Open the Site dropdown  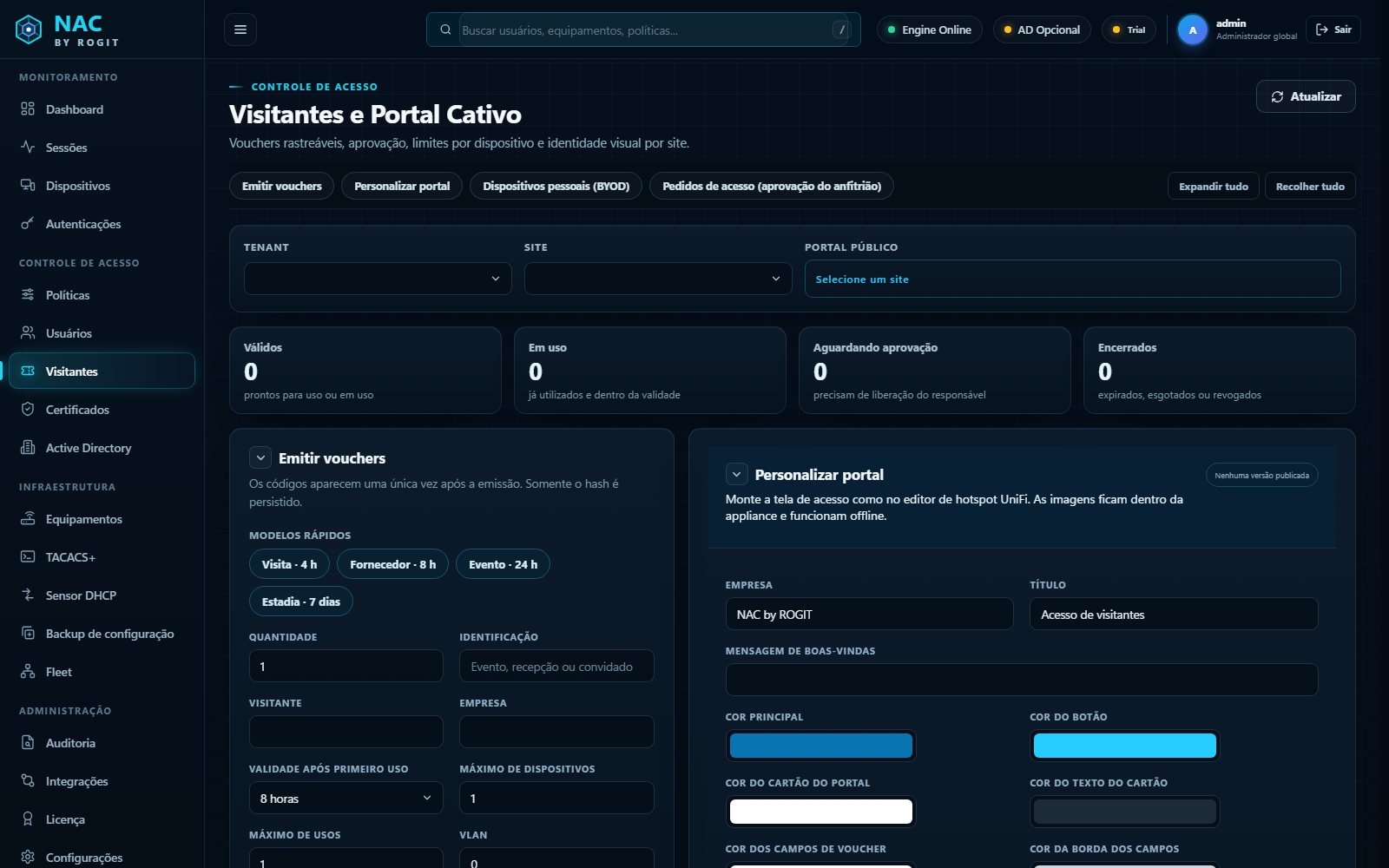tap(658, 279)
